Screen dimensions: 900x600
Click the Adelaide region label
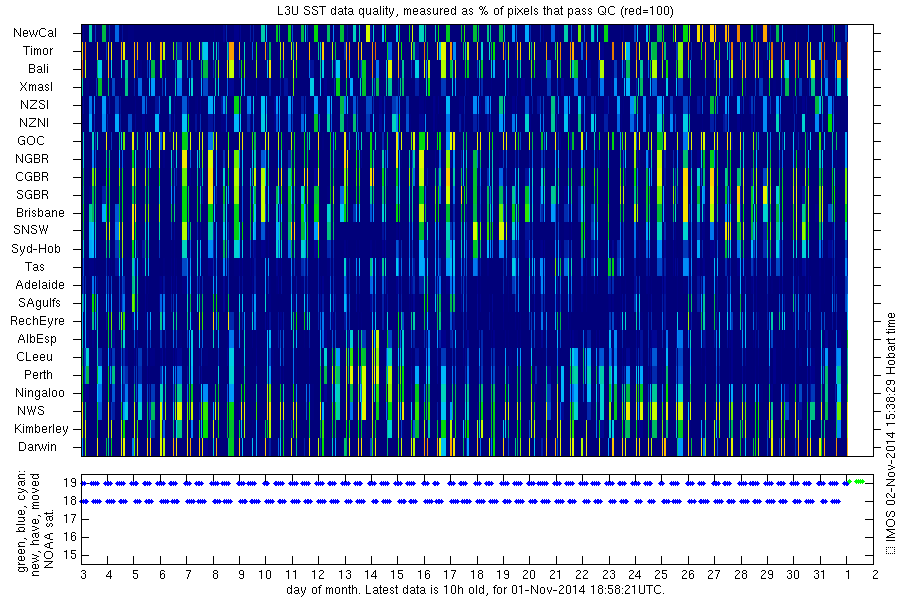[40, 285]
